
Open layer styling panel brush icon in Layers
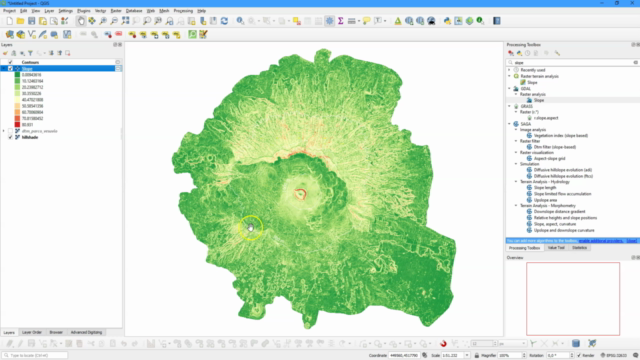pos(5,53)
